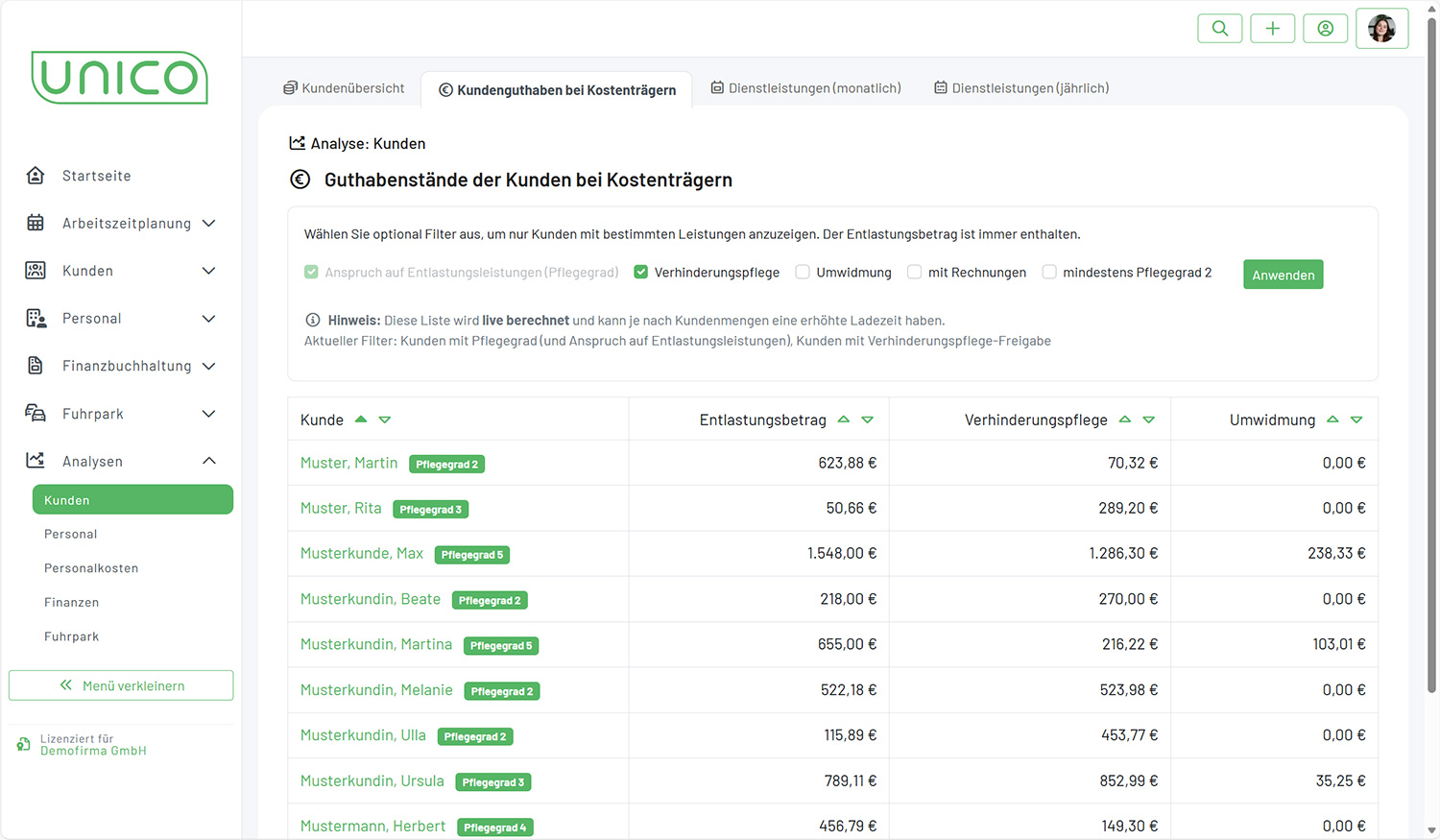Open the Kundenübersicht tab
The height and width of the screenshot is (840, 1440).
pos(344,88)
